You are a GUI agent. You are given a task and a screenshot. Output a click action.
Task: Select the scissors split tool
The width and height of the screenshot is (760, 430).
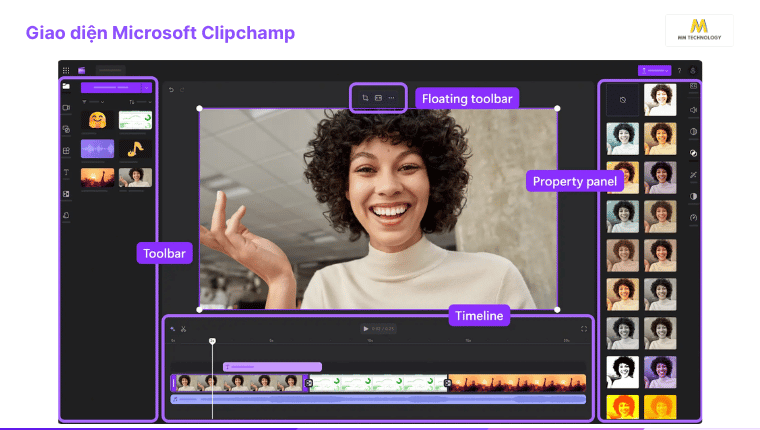[184, 329]
